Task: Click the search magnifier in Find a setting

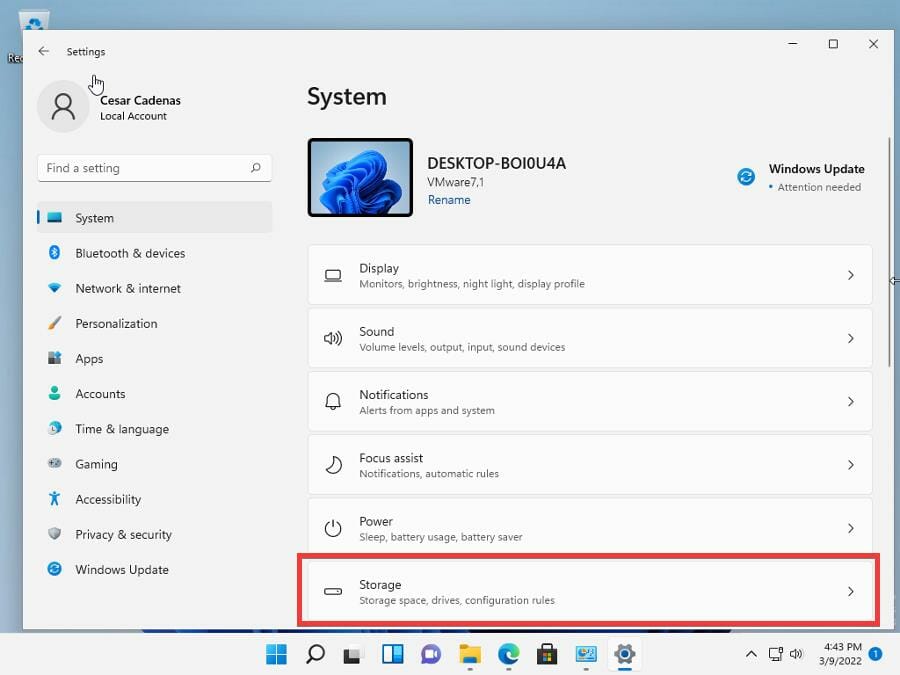Action: click(x=255, y=168)
